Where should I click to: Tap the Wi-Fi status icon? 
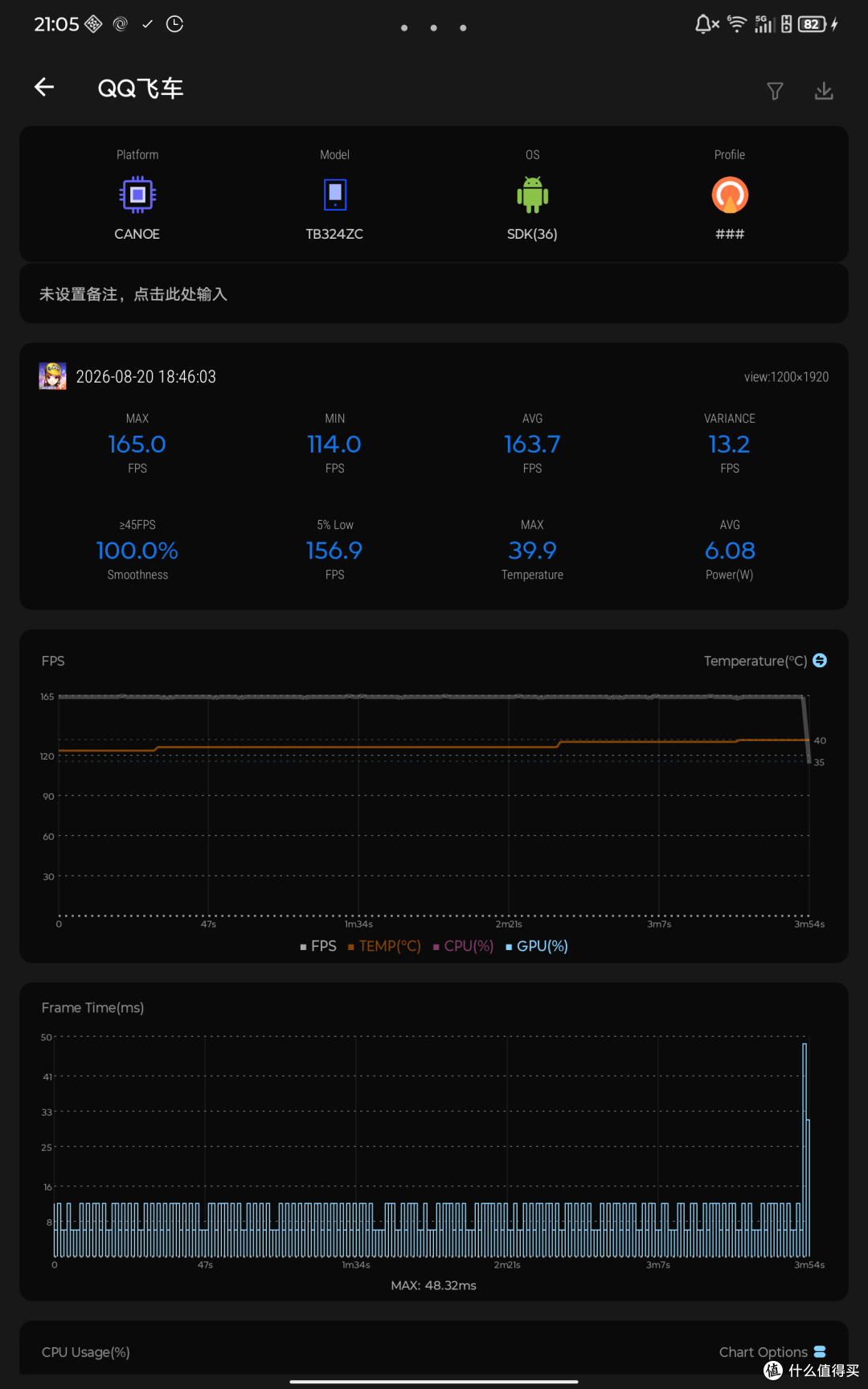[737, 24]
